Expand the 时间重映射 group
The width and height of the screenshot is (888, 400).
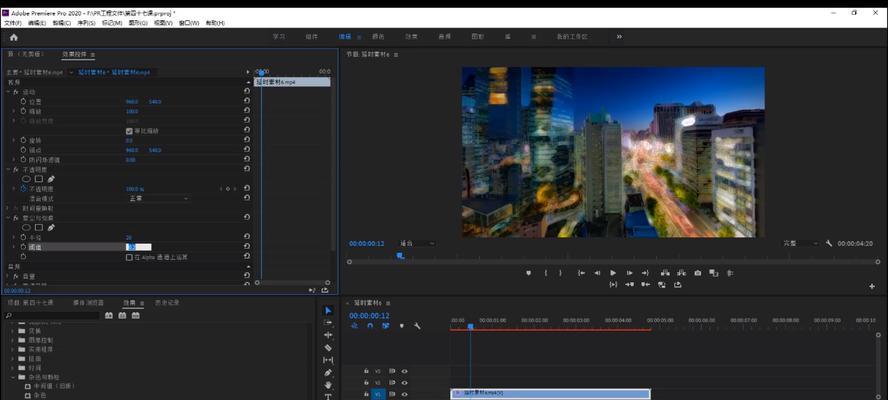click(8, 208)
